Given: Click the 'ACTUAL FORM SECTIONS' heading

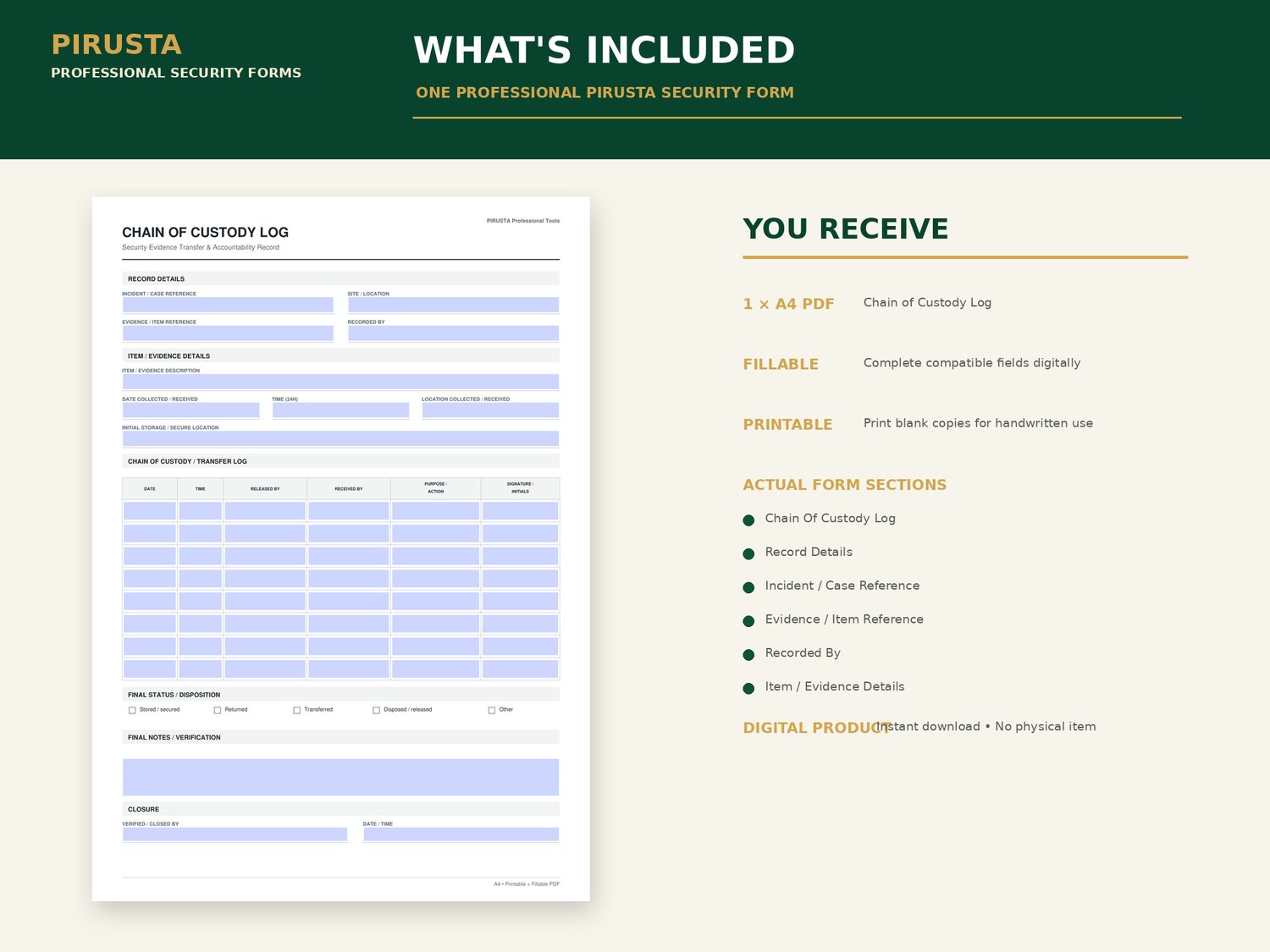Looking at the screenshot, I should click(845, 485).
